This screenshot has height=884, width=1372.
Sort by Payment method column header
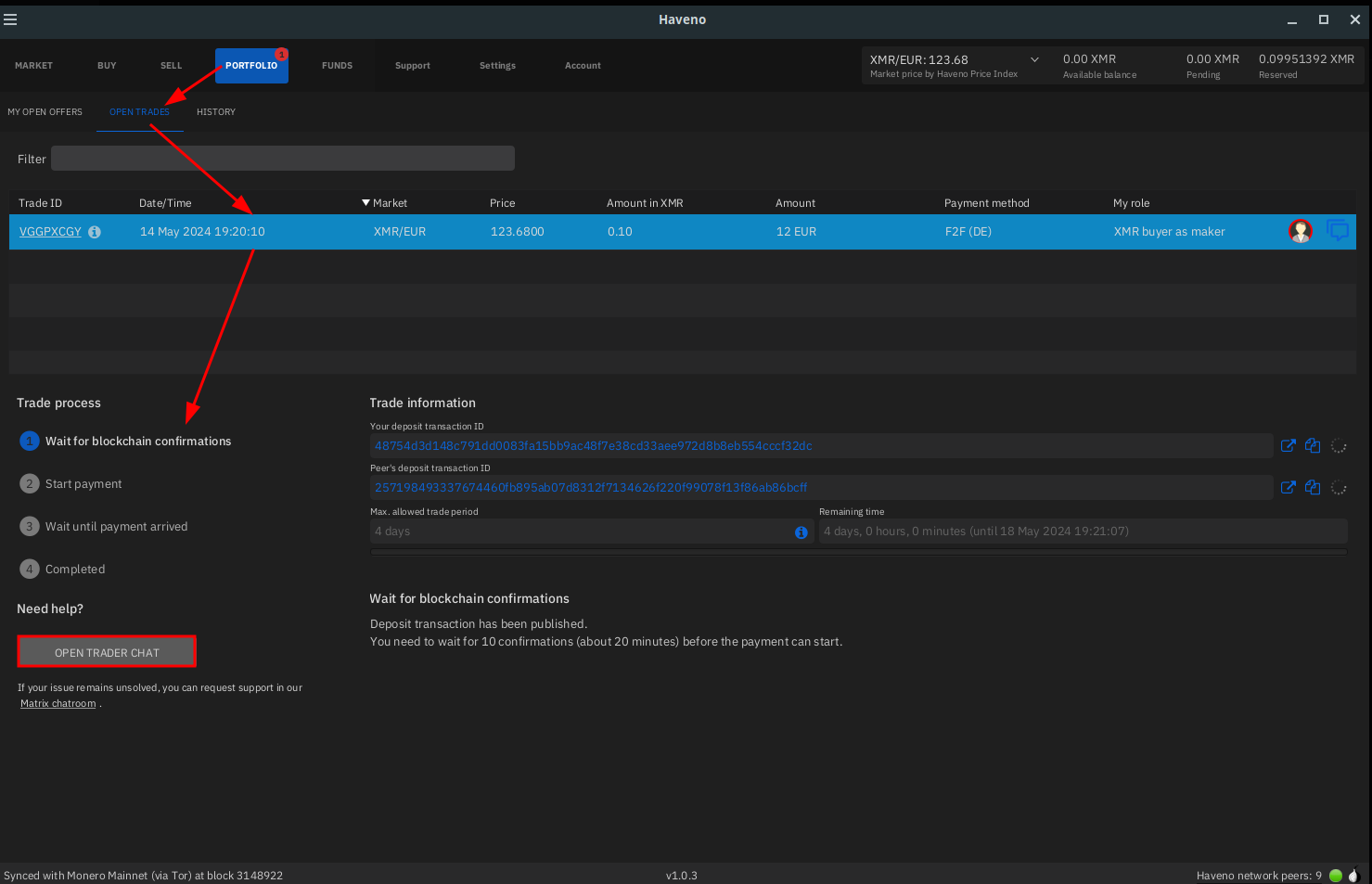point(986,203)
